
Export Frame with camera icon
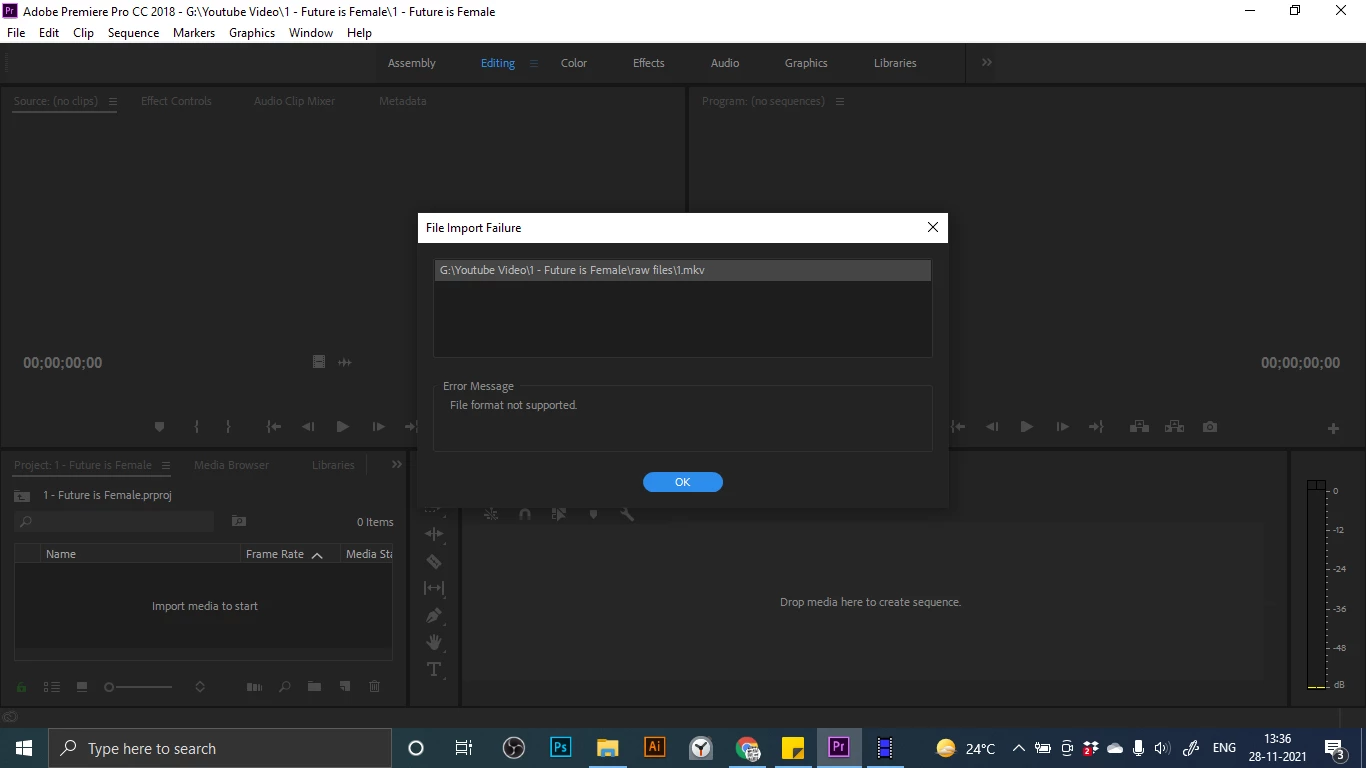(1210, 427)
